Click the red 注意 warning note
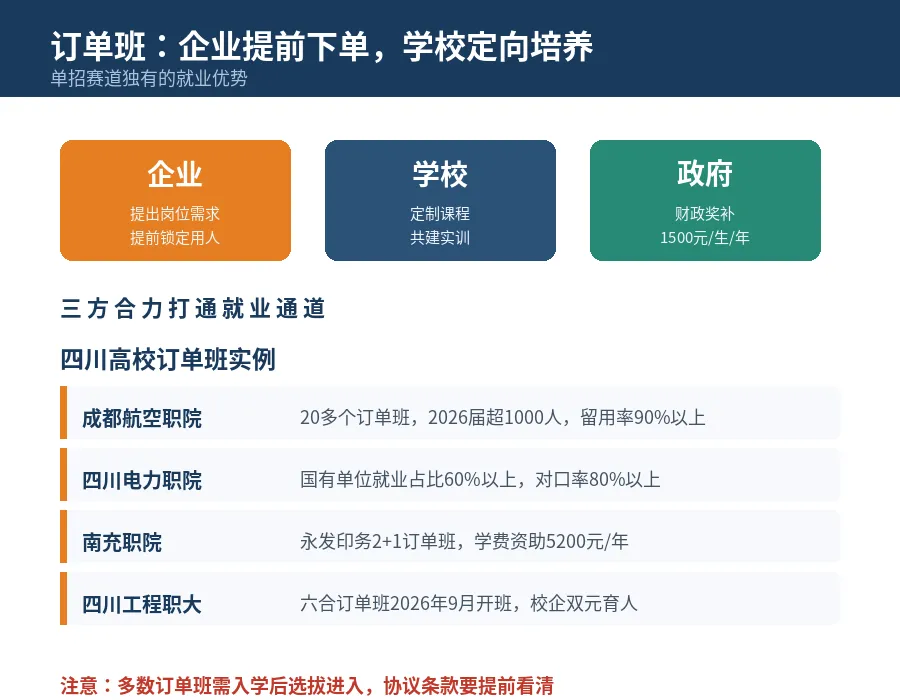The height and width of the screenshot is (700, 900). coord(307,686)
